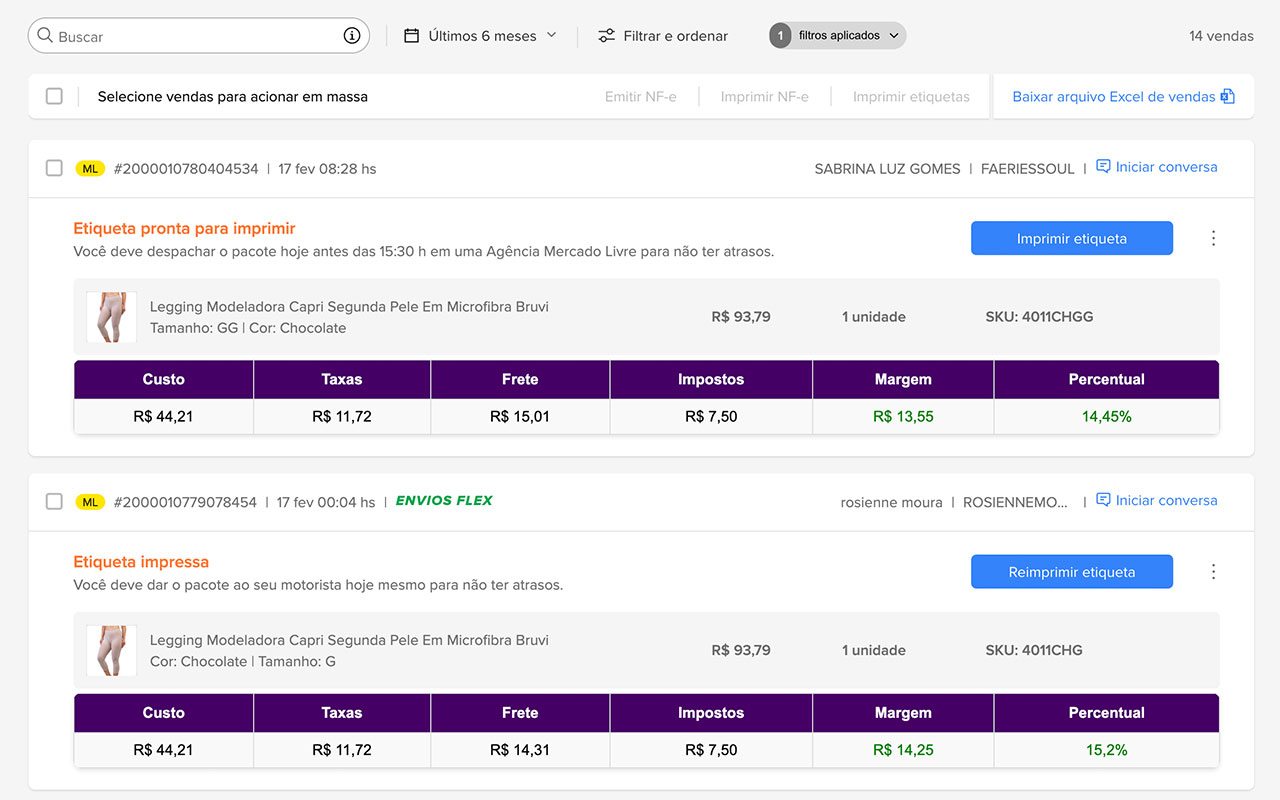Image resolution: width=1280 pixels, height=800 pixels.
Task: Click the Excel file download icon
Action: coord(1228,97)
